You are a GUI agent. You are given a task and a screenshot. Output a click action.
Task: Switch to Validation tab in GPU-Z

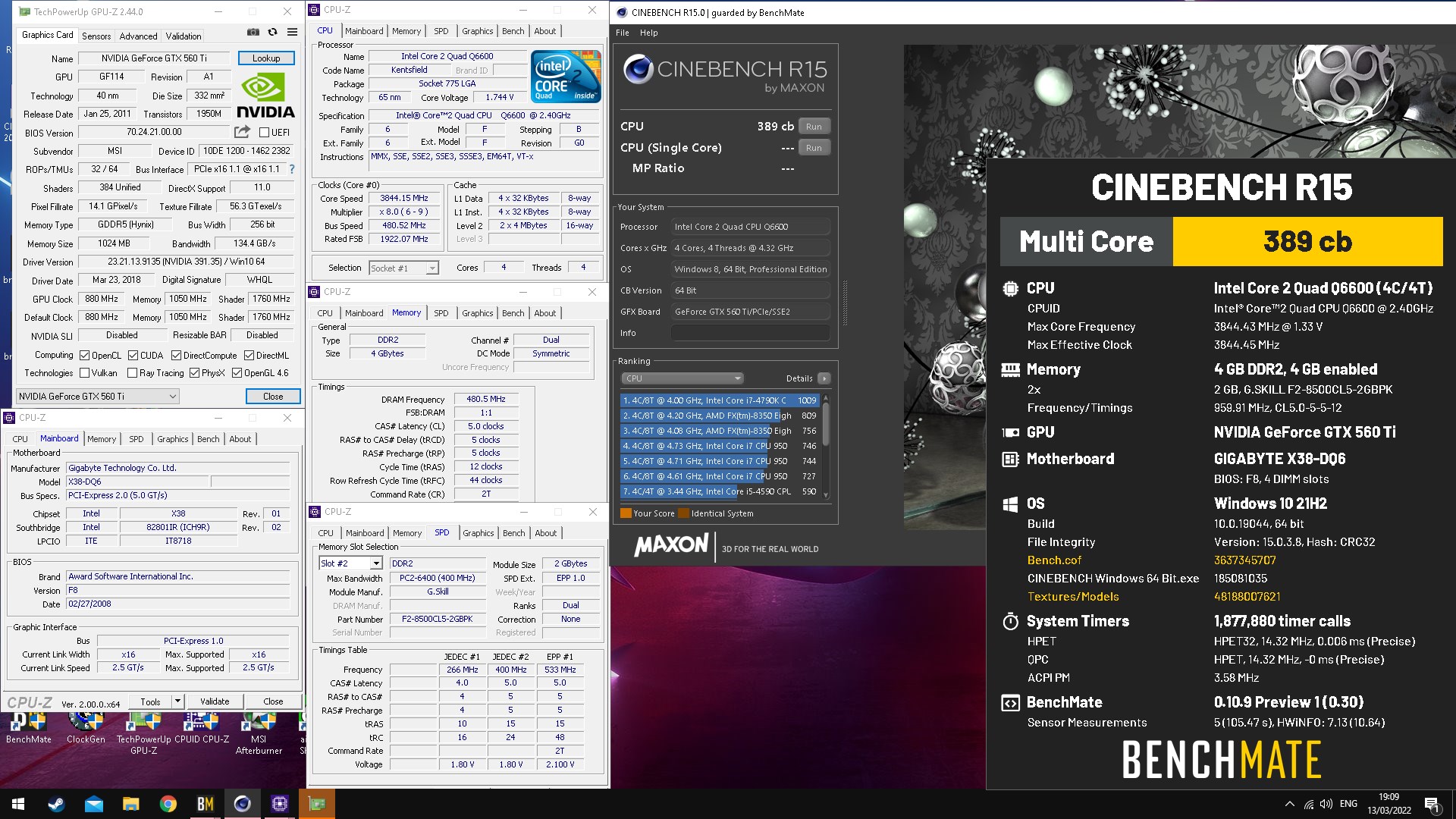(x=184, y=36)
